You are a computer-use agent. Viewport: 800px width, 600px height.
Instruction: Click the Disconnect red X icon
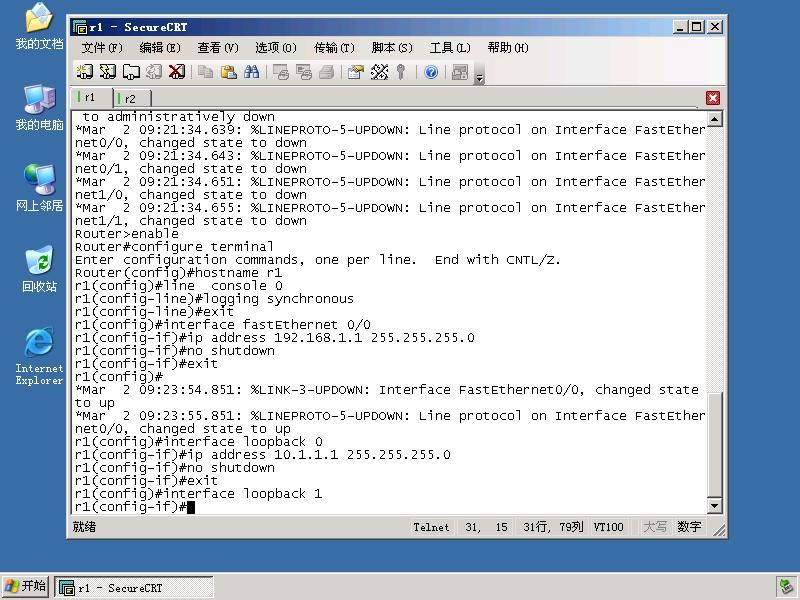pos(177,72)
